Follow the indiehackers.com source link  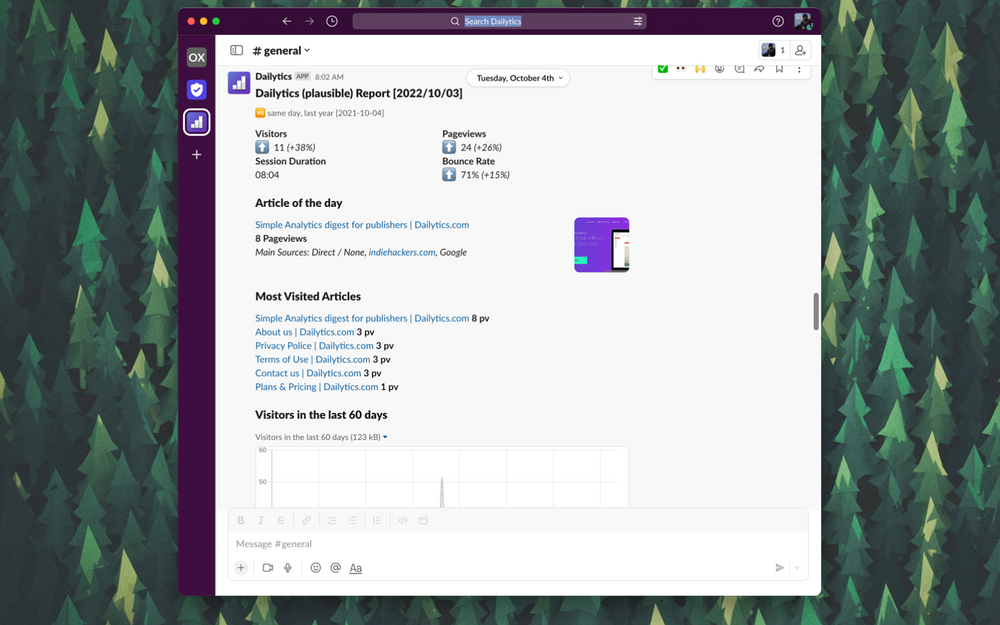click(402, 252)
